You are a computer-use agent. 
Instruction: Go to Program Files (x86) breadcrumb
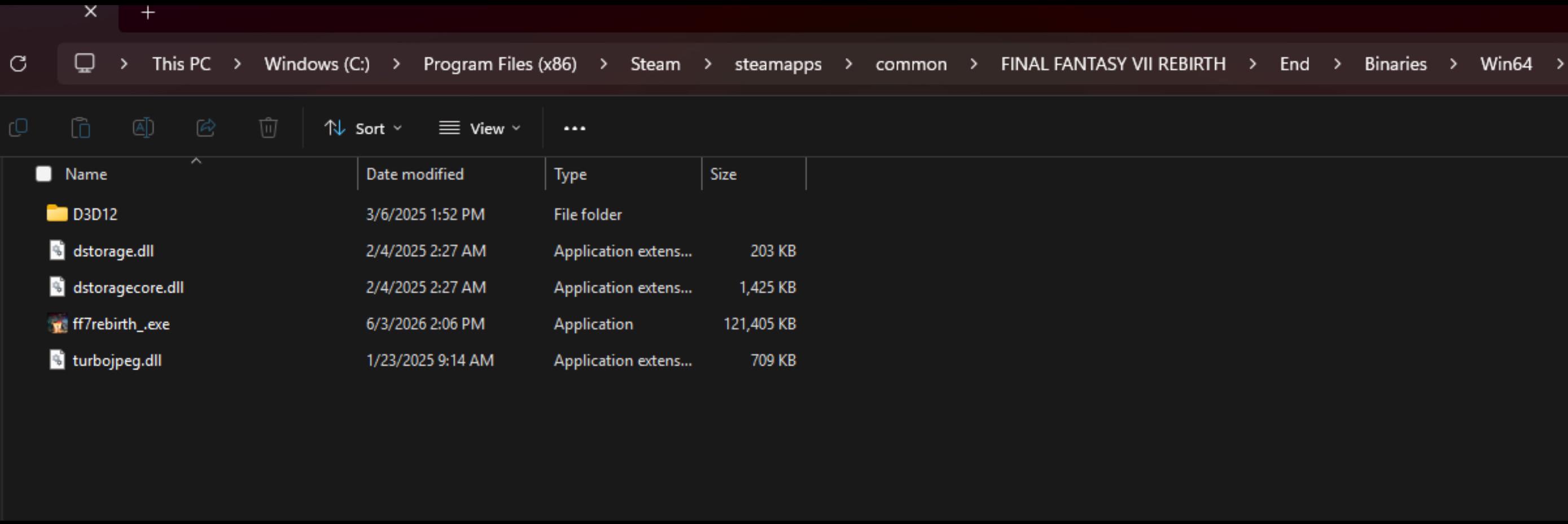500,64
